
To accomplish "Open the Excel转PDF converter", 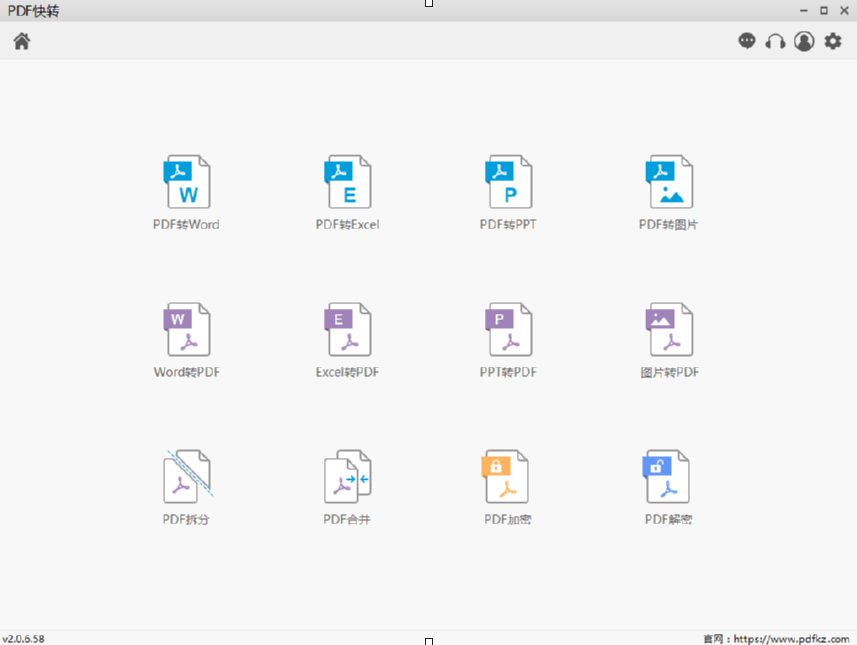I will (x=347, y=330).
